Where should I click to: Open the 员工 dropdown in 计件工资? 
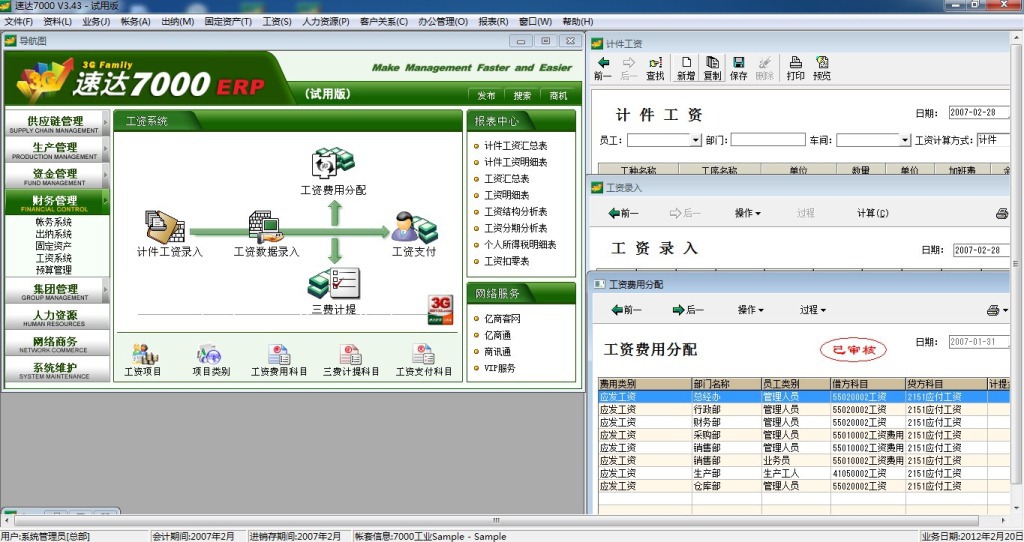[696, 140]
